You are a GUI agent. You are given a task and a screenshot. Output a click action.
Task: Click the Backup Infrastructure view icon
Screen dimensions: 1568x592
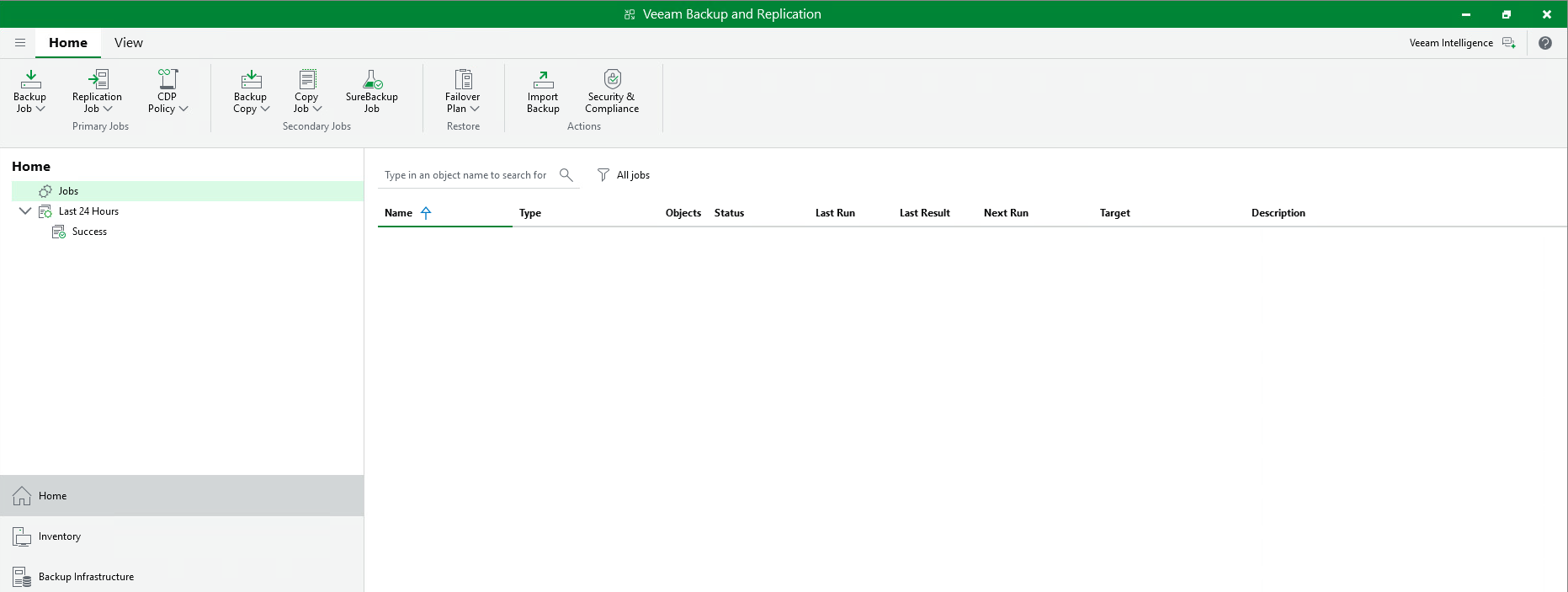(22, 577)
